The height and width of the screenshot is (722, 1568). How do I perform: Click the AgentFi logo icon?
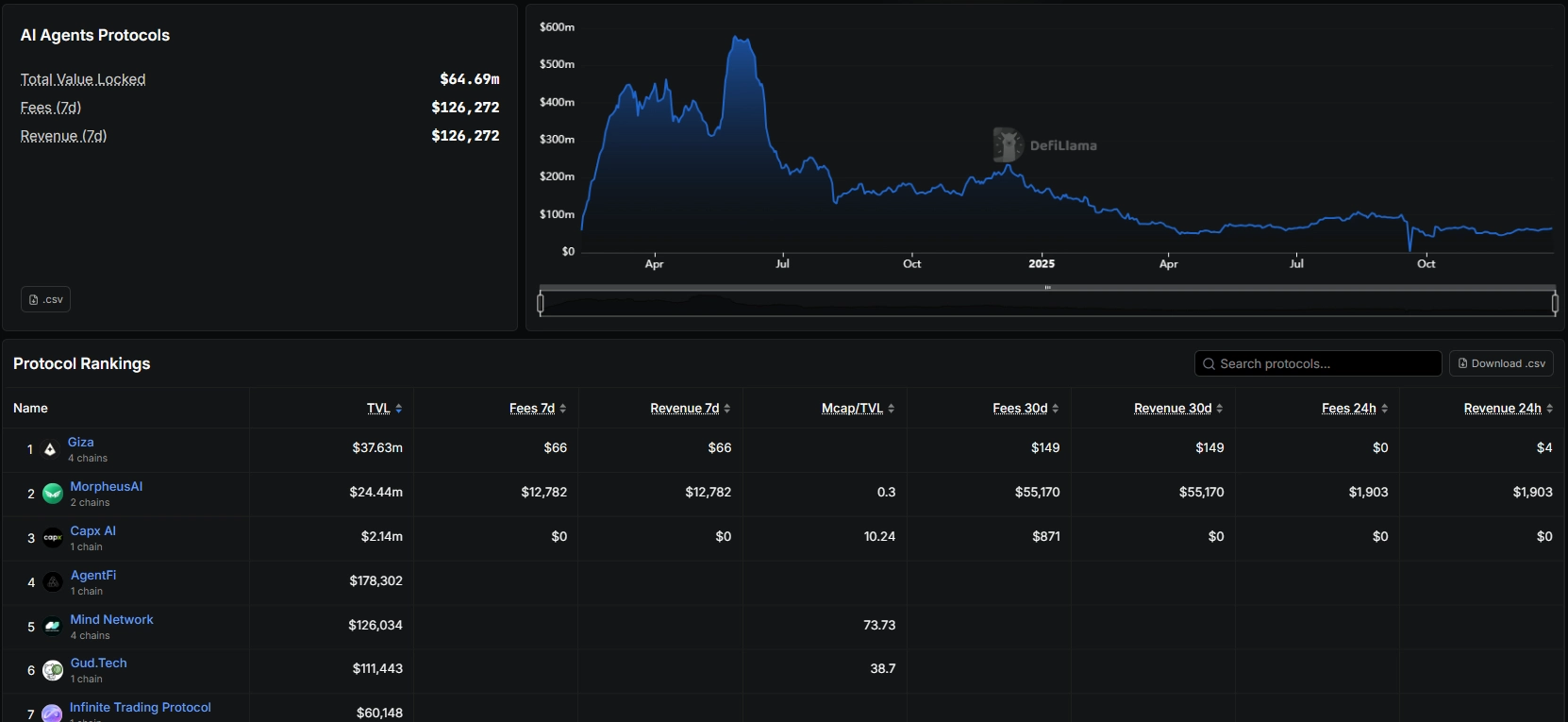click(x=53, y=582)
